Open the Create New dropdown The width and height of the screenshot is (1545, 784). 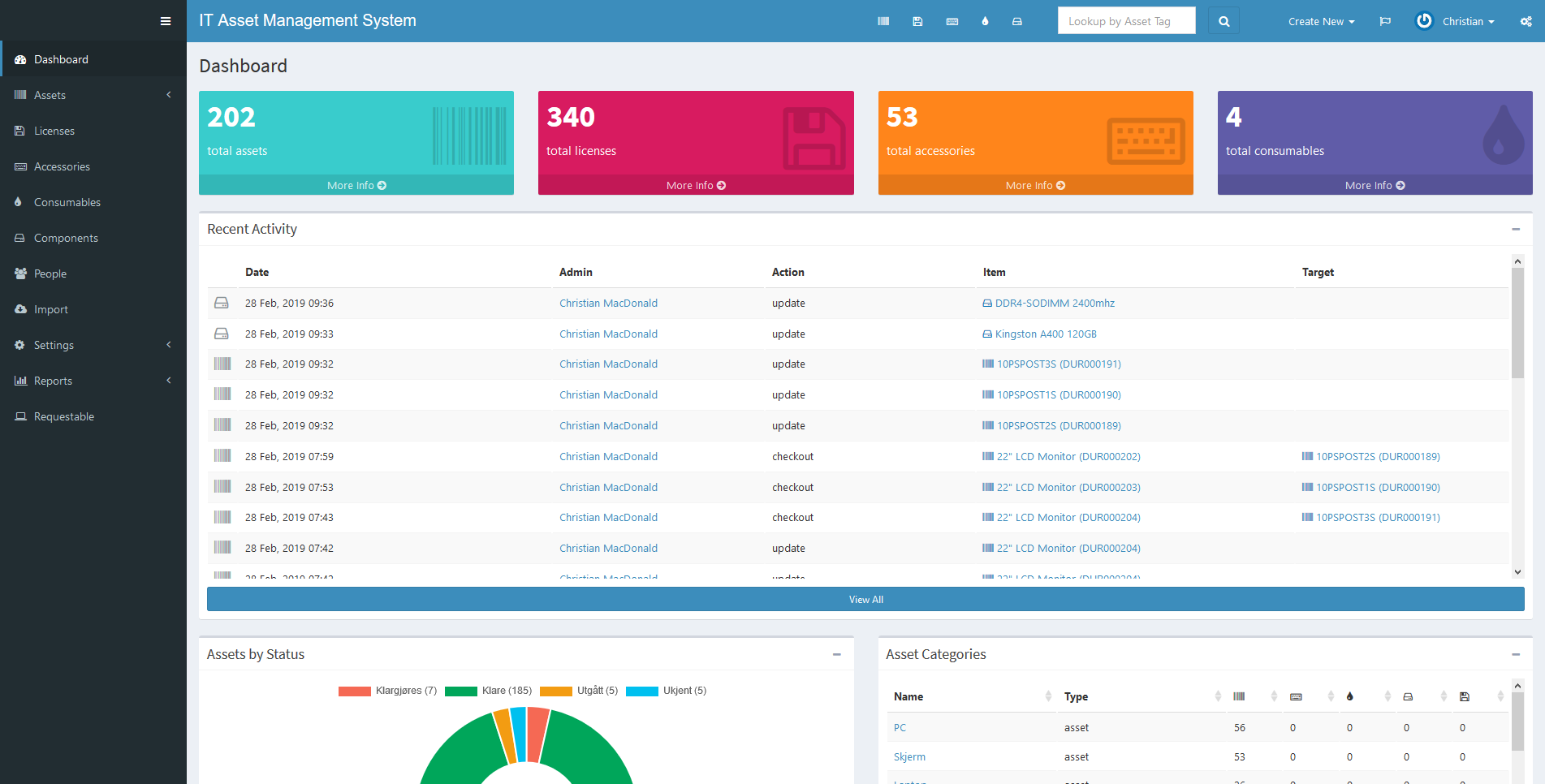click(1321, 21)
